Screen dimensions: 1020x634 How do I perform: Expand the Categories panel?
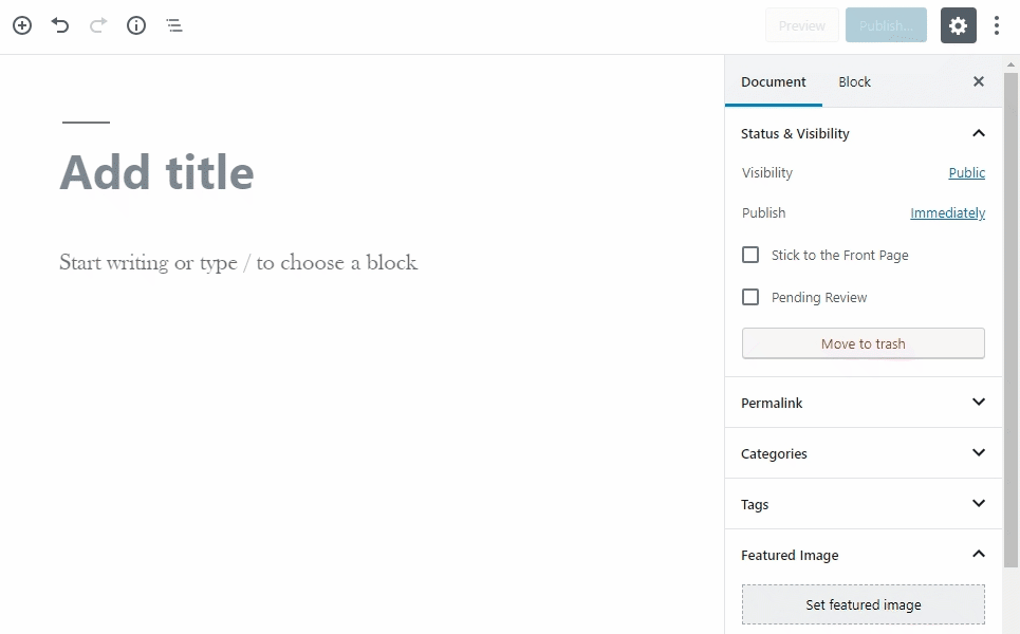pos(978,453)
